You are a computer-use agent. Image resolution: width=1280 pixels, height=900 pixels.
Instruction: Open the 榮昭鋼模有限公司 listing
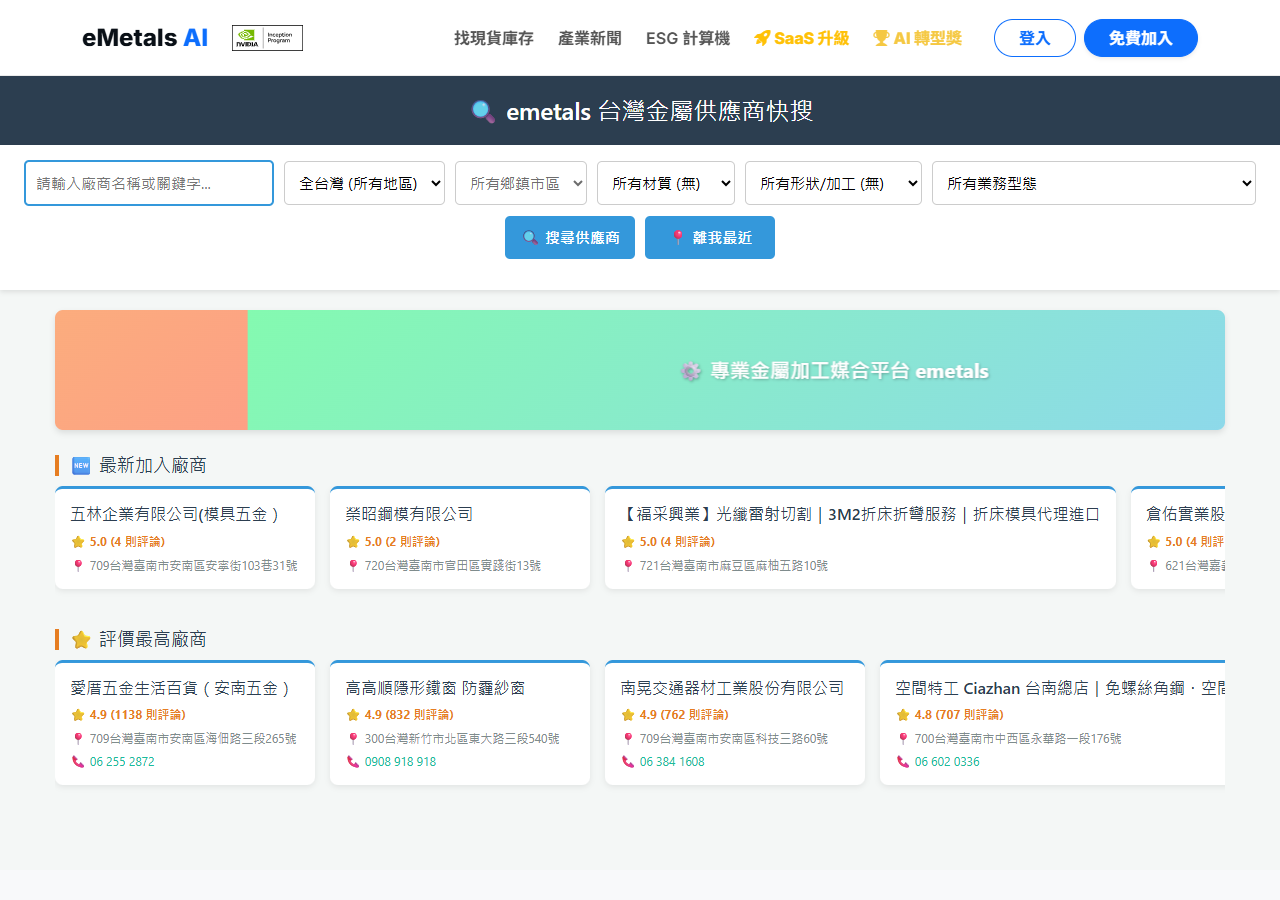click(460, 538)
